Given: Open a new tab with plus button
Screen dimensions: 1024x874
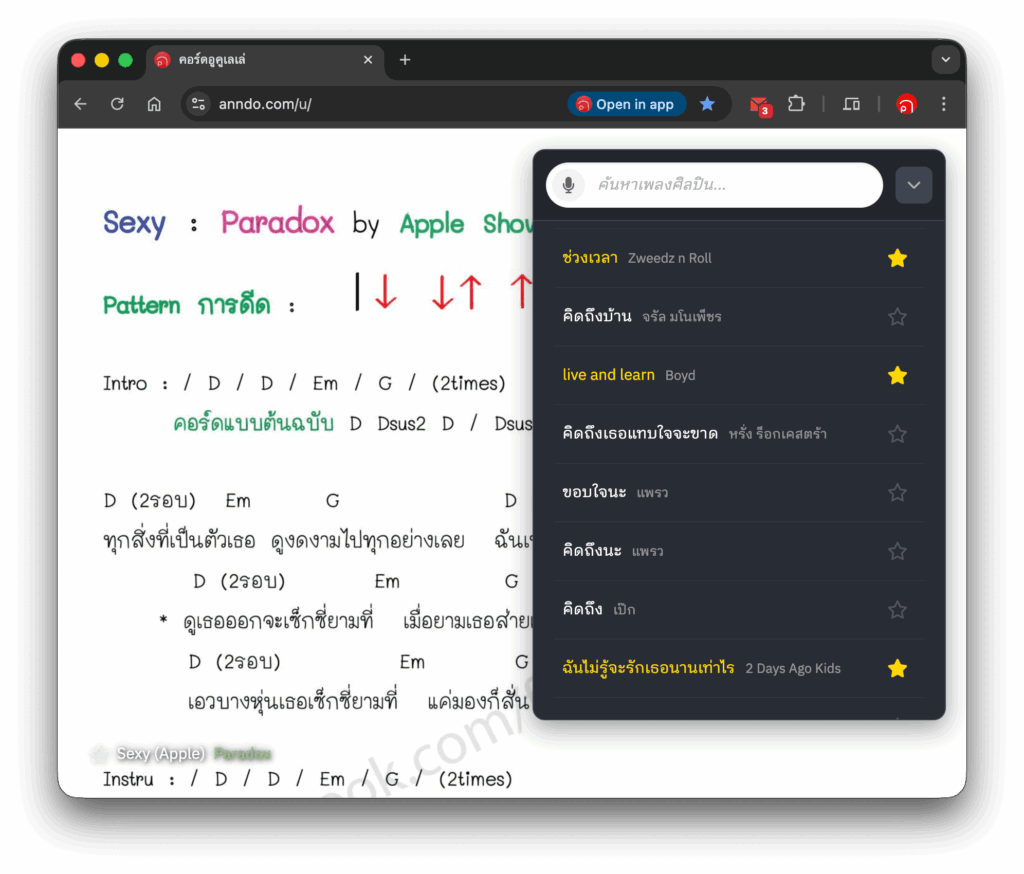Looking at the screenshot, I should [405, 60].
